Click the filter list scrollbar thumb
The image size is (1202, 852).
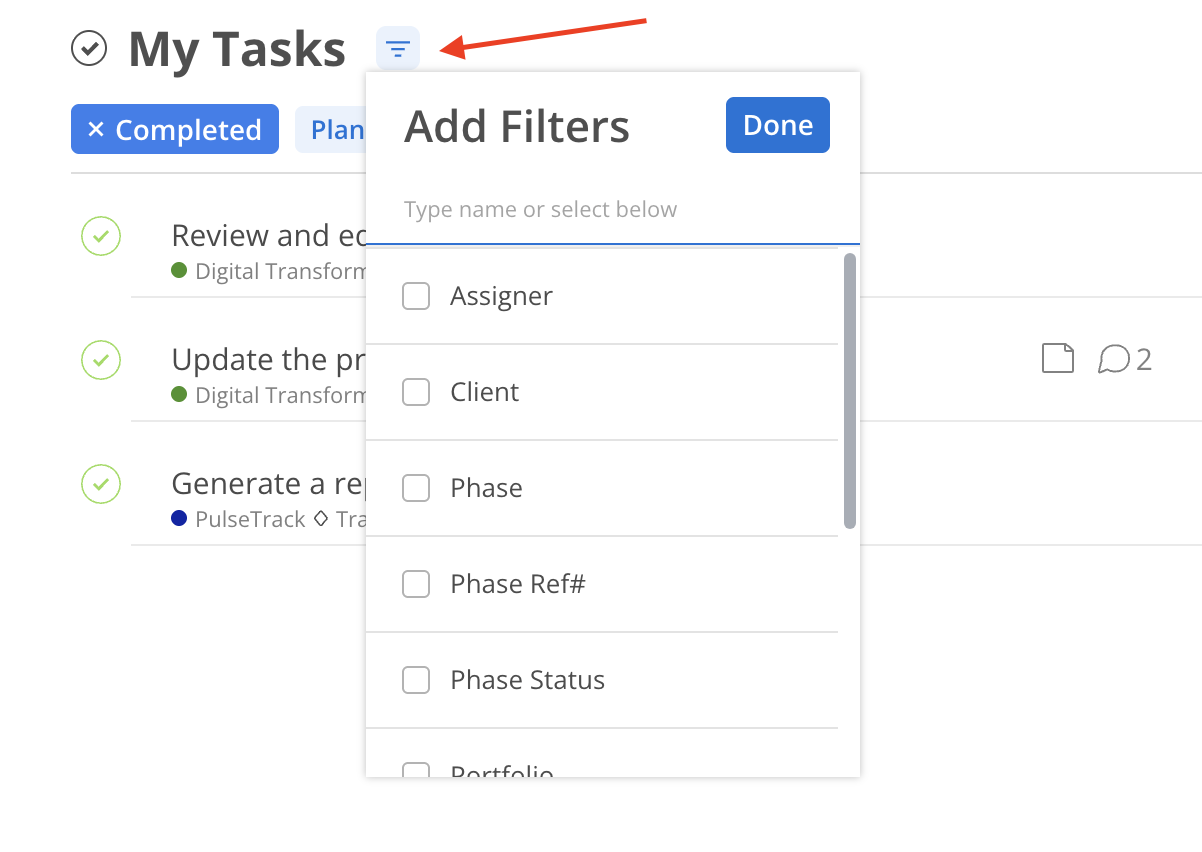coord(850,390)
